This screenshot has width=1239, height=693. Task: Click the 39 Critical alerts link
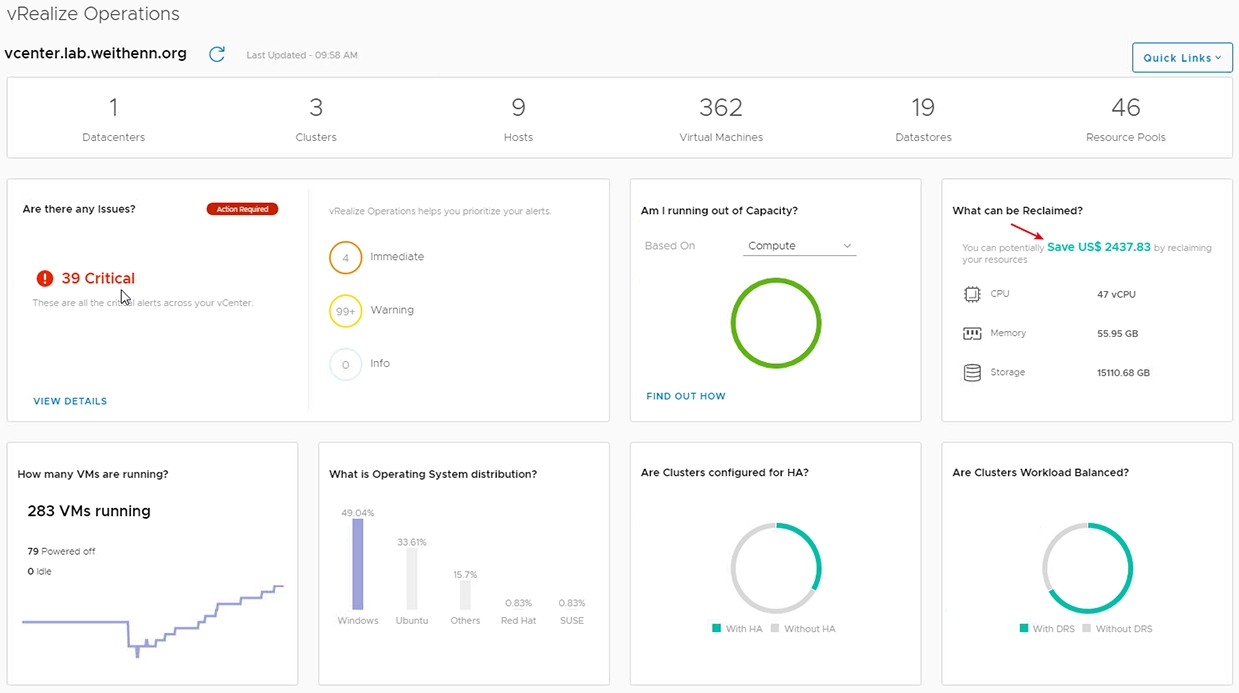click(98, 278)
